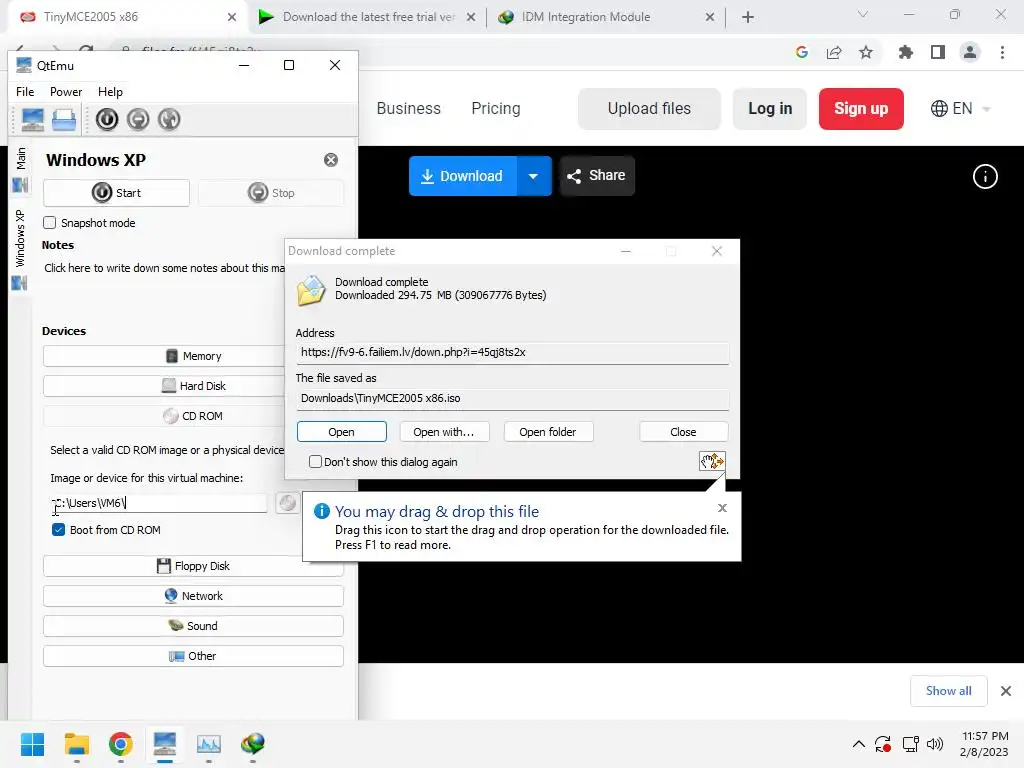Expand the Hard Disk section
The height and width of the screenshot is (768, 1024).
point(193,386)
